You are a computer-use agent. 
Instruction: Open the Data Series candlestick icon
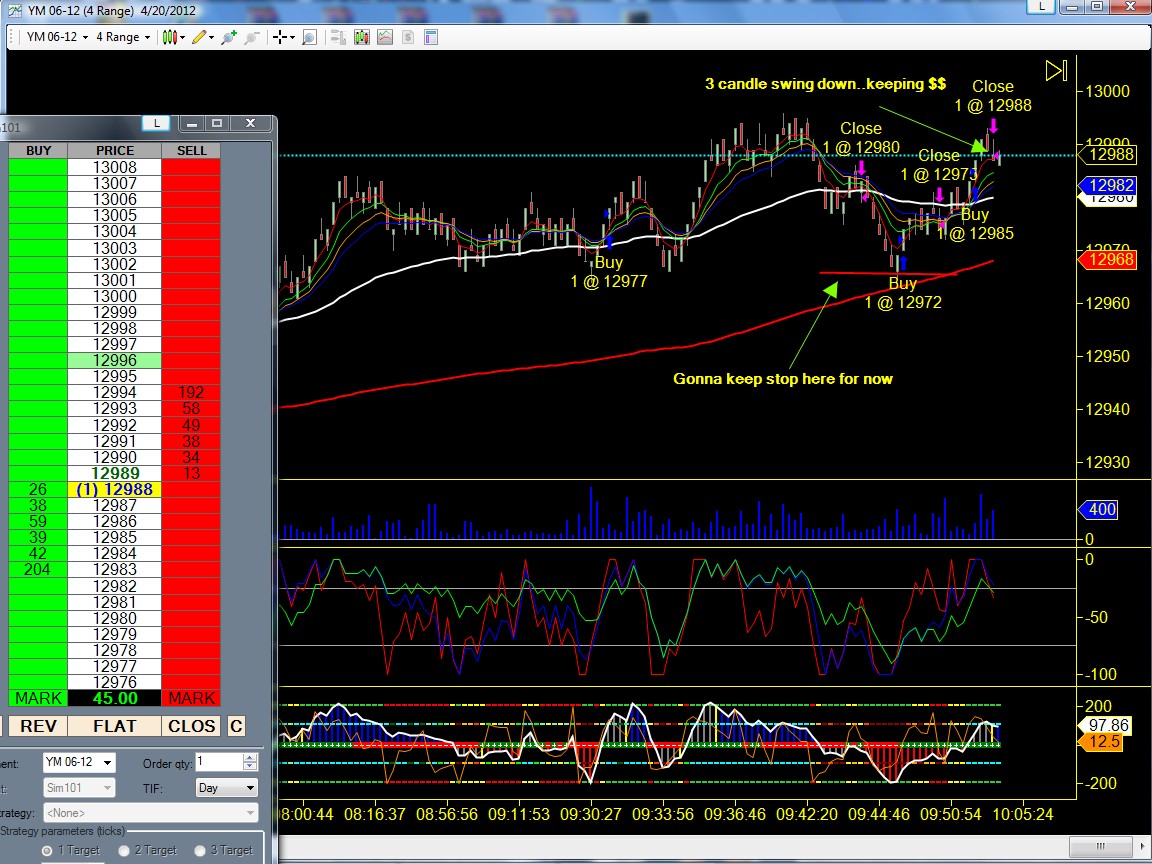click(361, 37)
